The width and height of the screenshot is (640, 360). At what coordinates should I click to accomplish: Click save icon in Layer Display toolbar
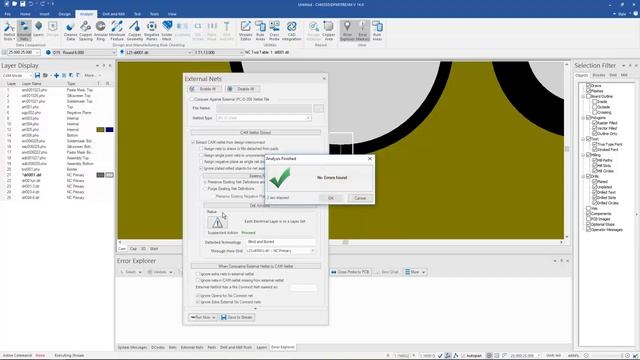coord(37,76)
